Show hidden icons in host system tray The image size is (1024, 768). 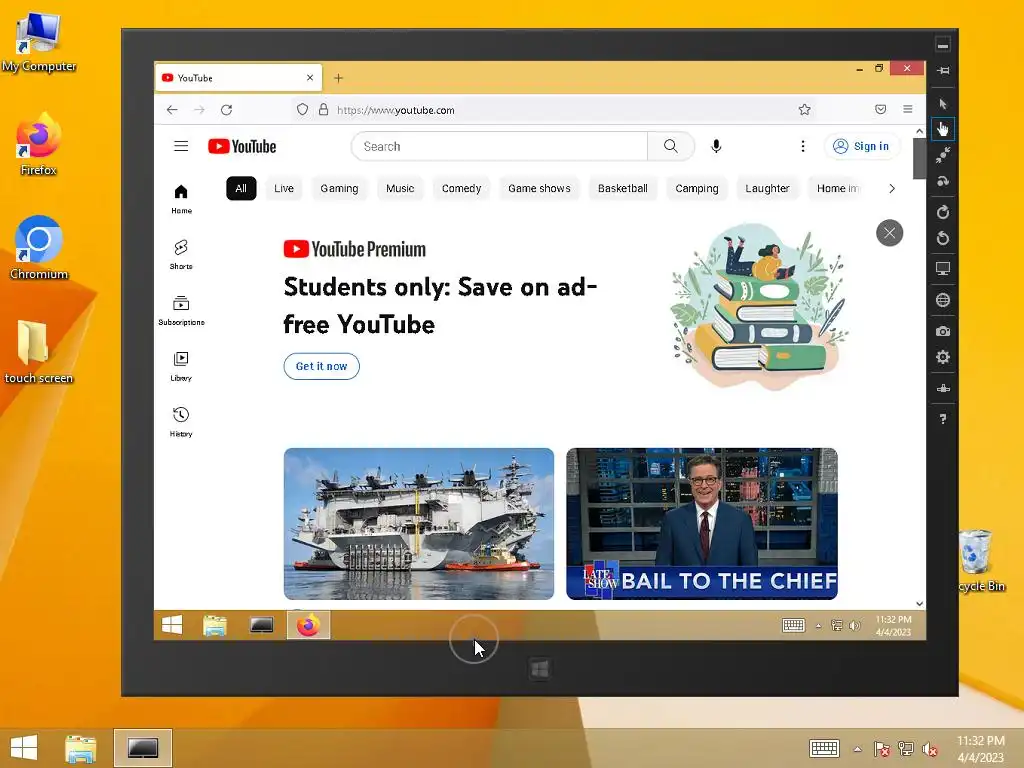point(857,748)
